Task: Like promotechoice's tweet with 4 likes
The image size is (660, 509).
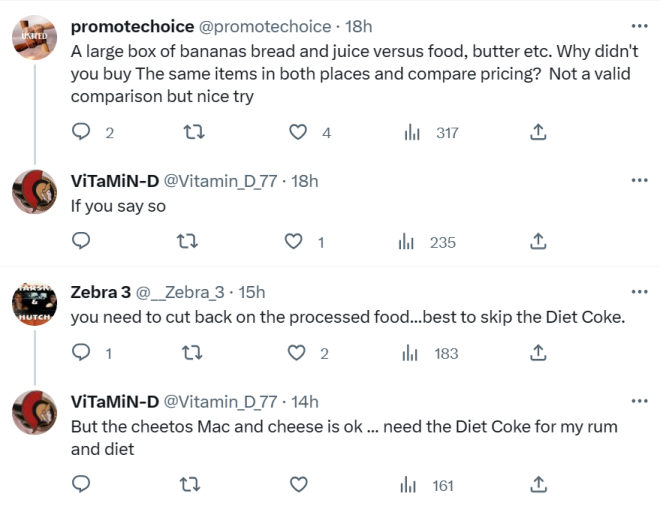Action: tap(297, 132)
